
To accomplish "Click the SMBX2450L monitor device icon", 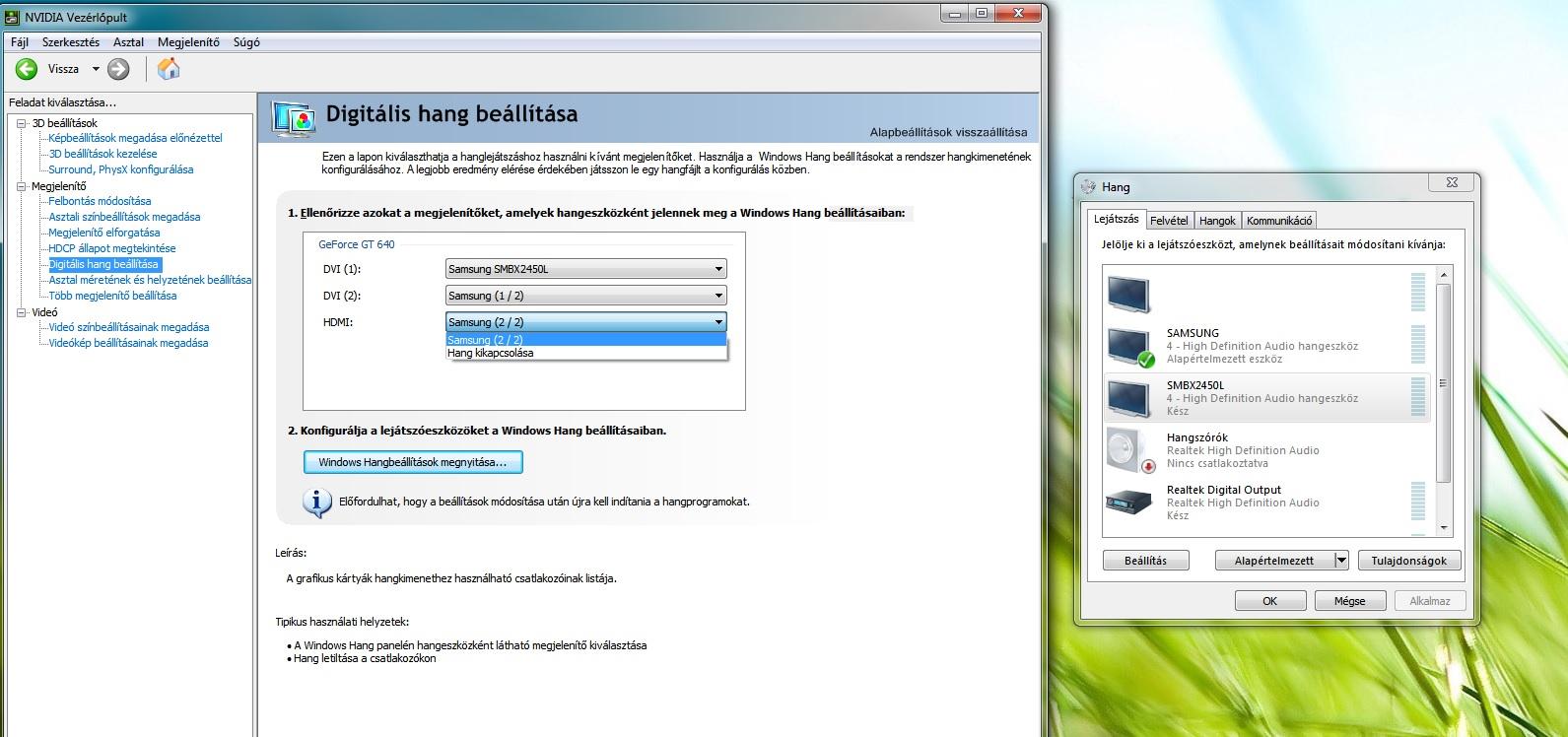I will point(1129,398).
